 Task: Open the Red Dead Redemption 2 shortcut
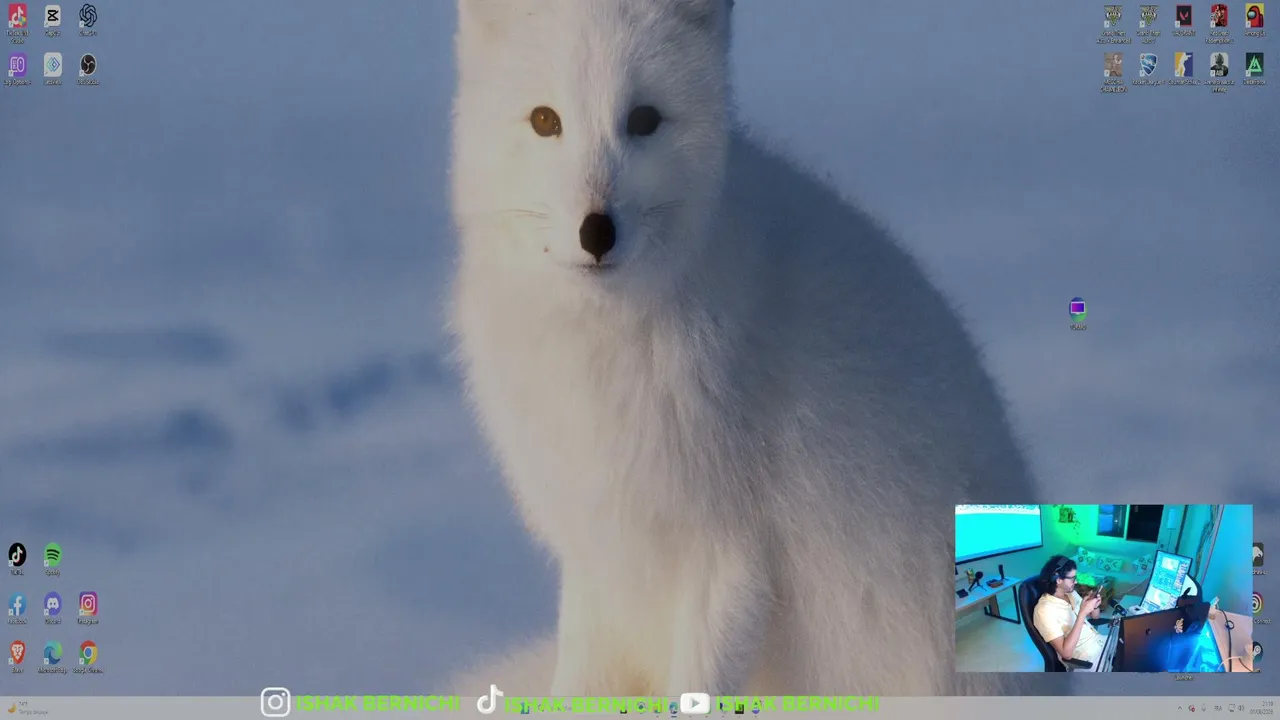[1219, 22]
